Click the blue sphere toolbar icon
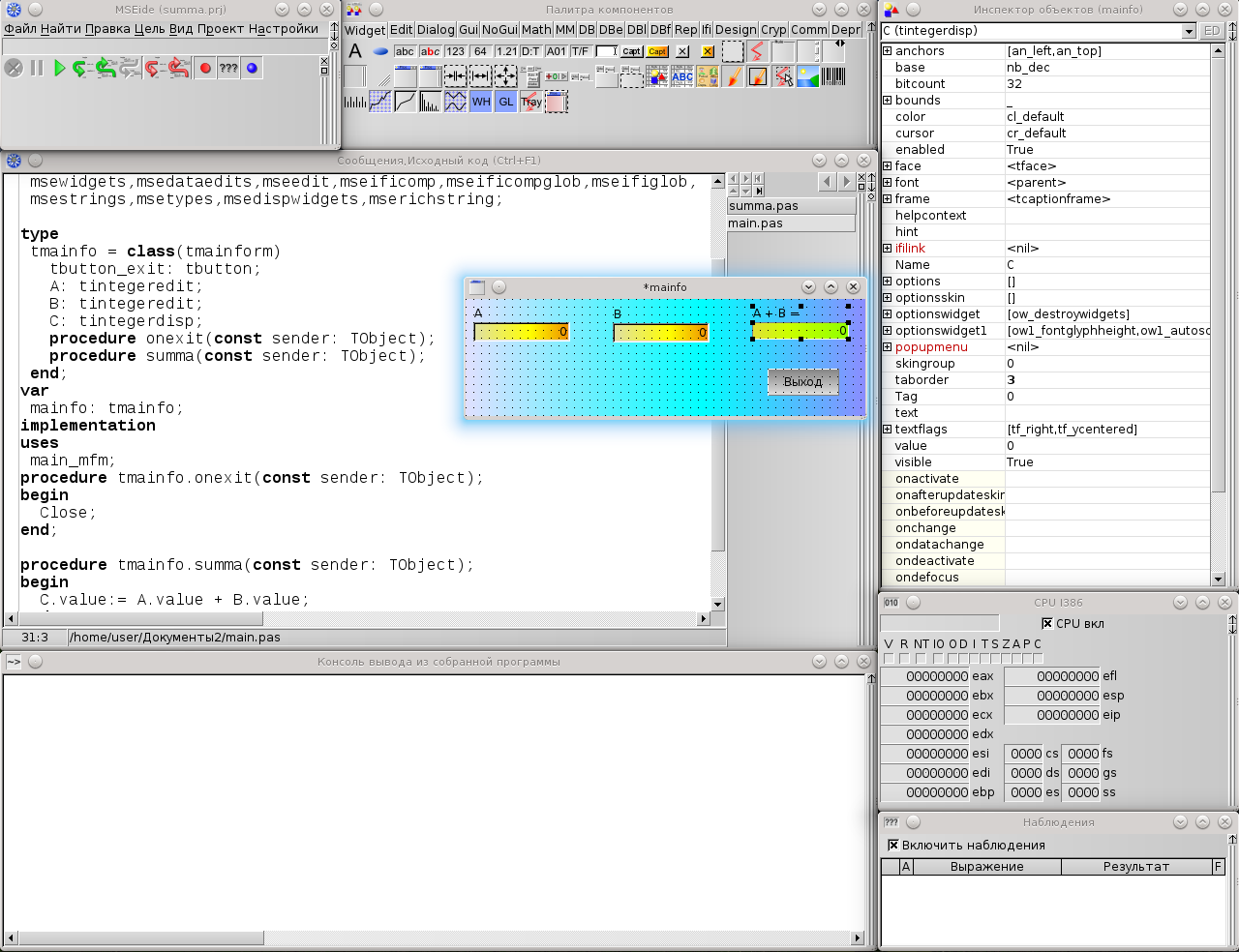 pos(252,69)
